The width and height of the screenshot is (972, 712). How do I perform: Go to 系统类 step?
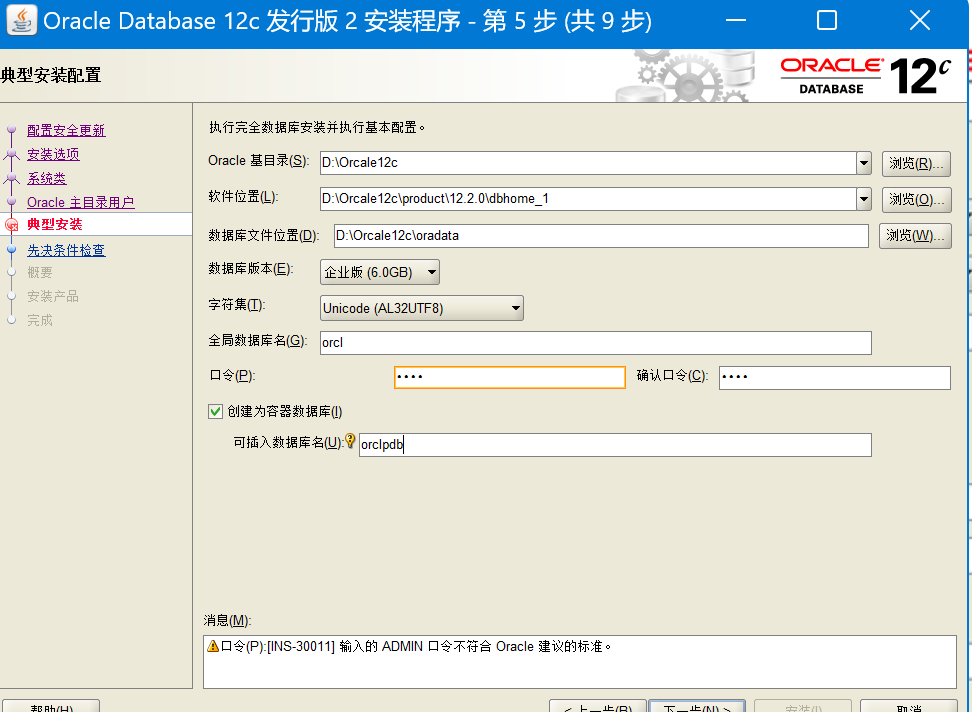[x=46, y=178]
